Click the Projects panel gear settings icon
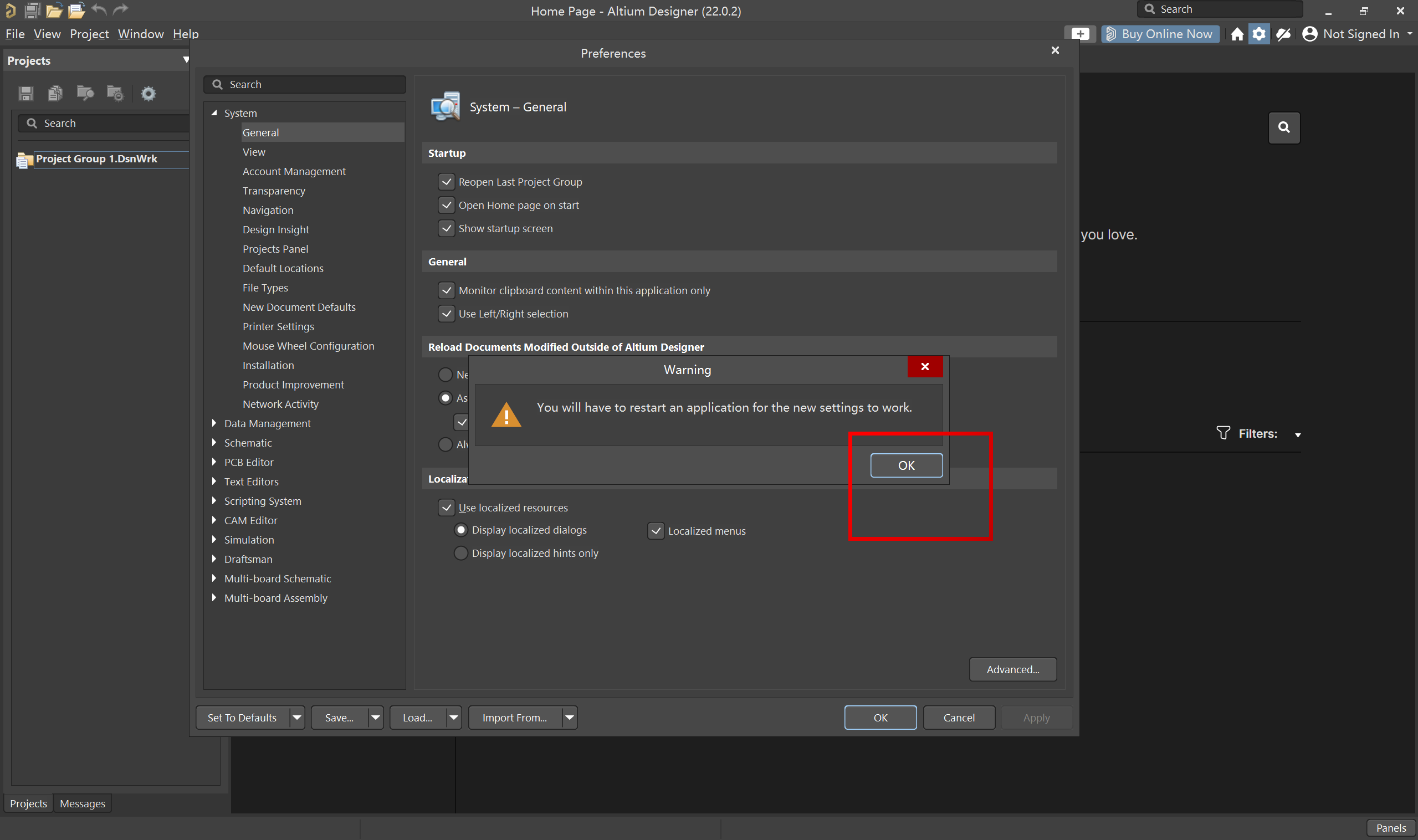The height and width of the screenshot is (840, 1418). (148, 93)
